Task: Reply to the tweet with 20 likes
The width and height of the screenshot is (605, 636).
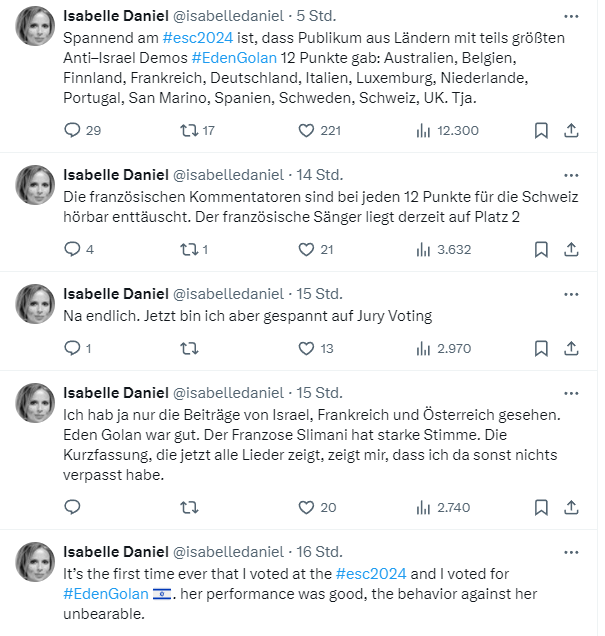Action: pos(73,507)
